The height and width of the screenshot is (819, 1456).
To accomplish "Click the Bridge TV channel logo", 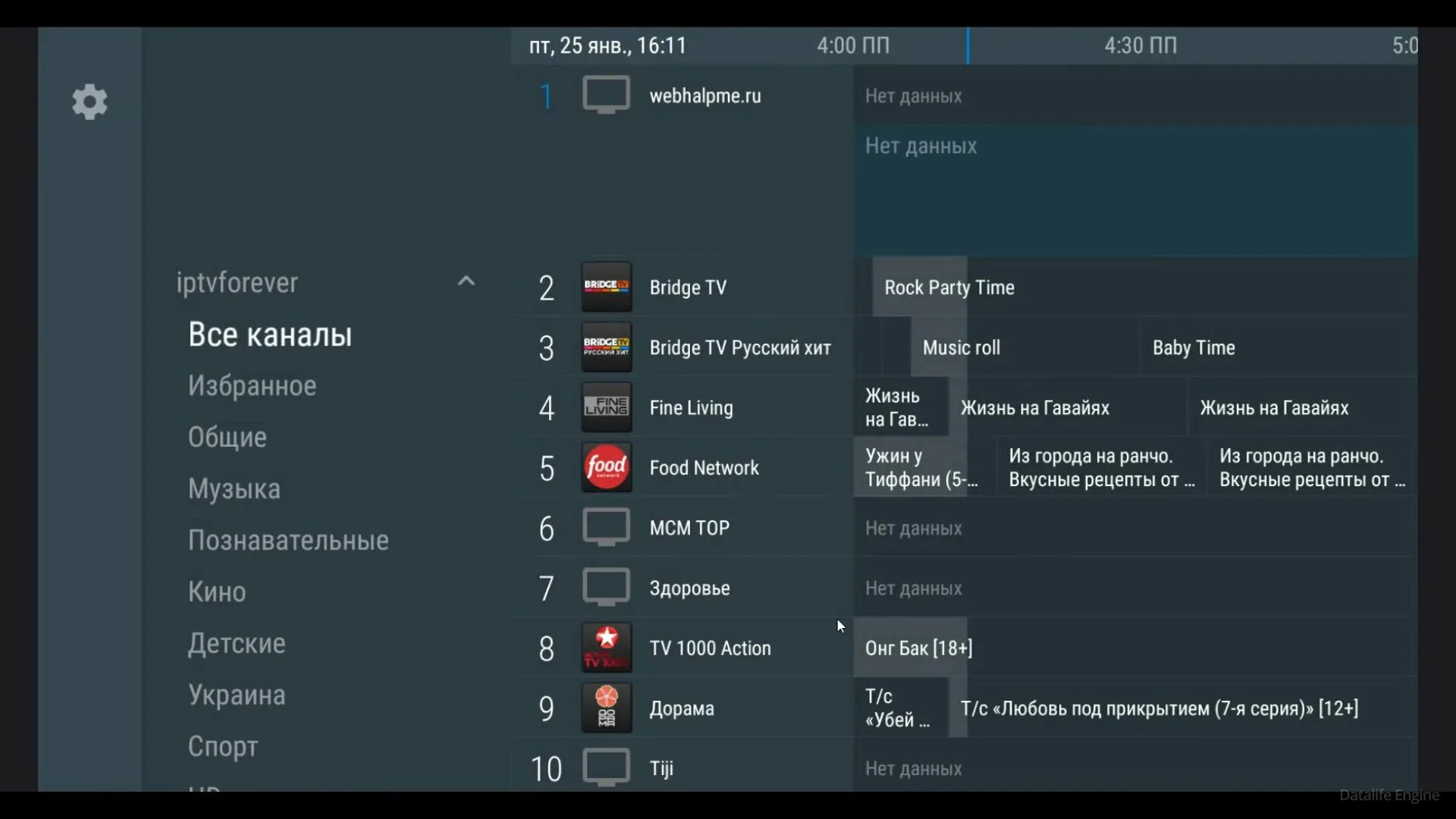I will pos(606,287).
